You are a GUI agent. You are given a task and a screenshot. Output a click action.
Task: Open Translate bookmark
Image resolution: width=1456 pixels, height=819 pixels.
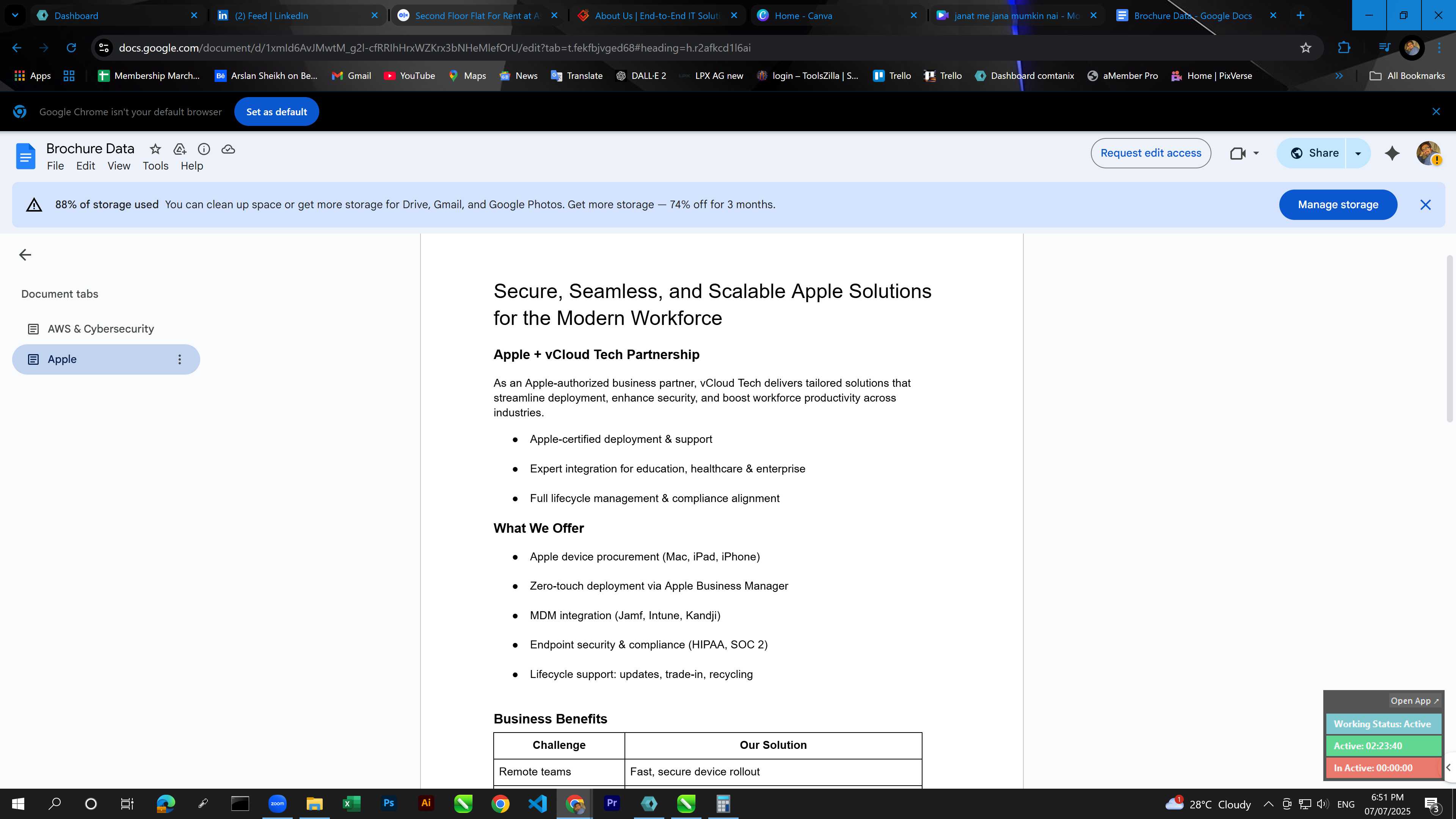click(x=576, y=76)
